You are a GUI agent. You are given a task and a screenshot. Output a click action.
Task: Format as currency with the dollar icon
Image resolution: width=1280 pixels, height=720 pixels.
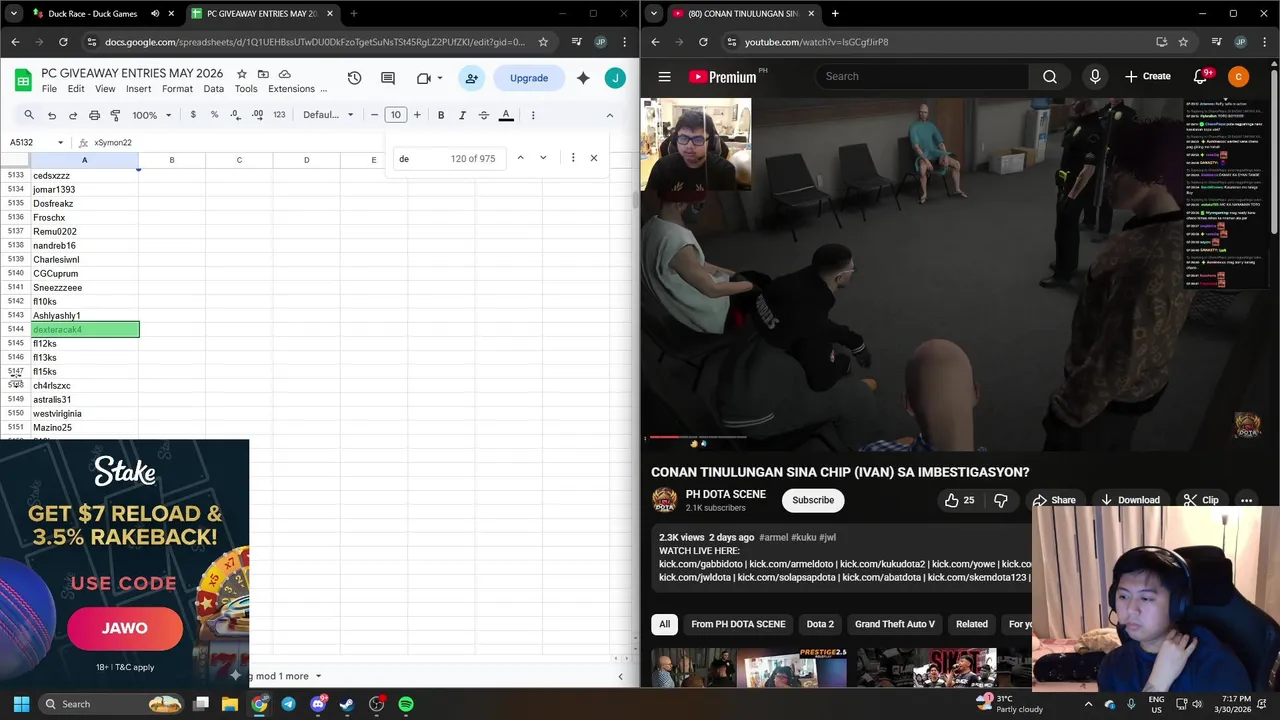(x=193, y=115)
